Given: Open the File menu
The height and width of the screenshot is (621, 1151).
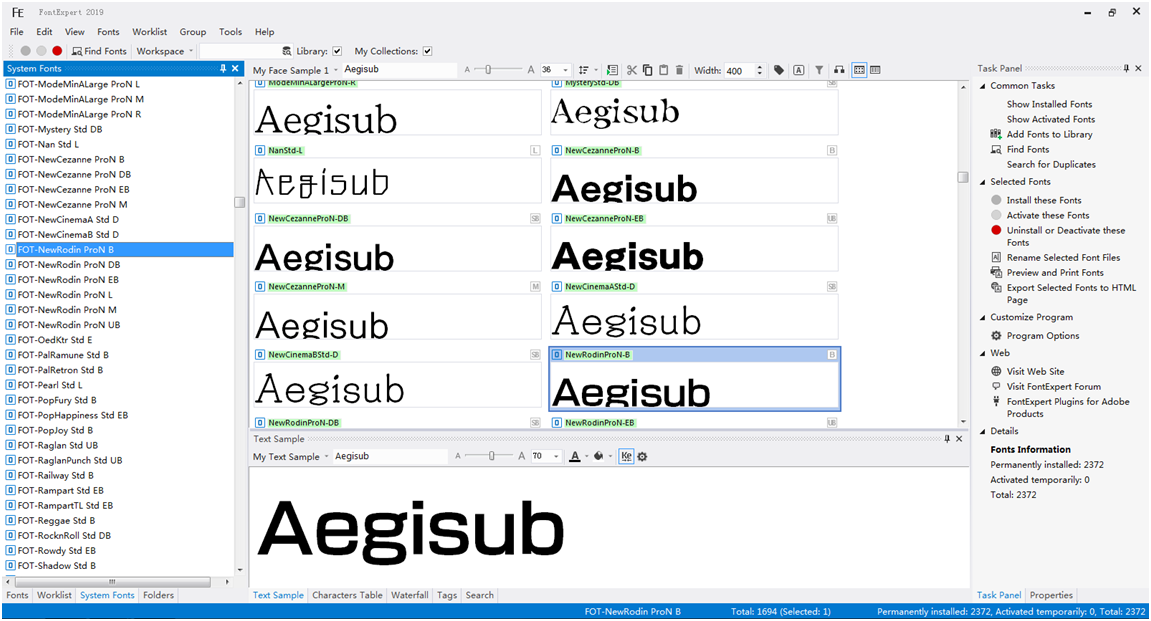Looking at the screenshot, I should point(17,32).
